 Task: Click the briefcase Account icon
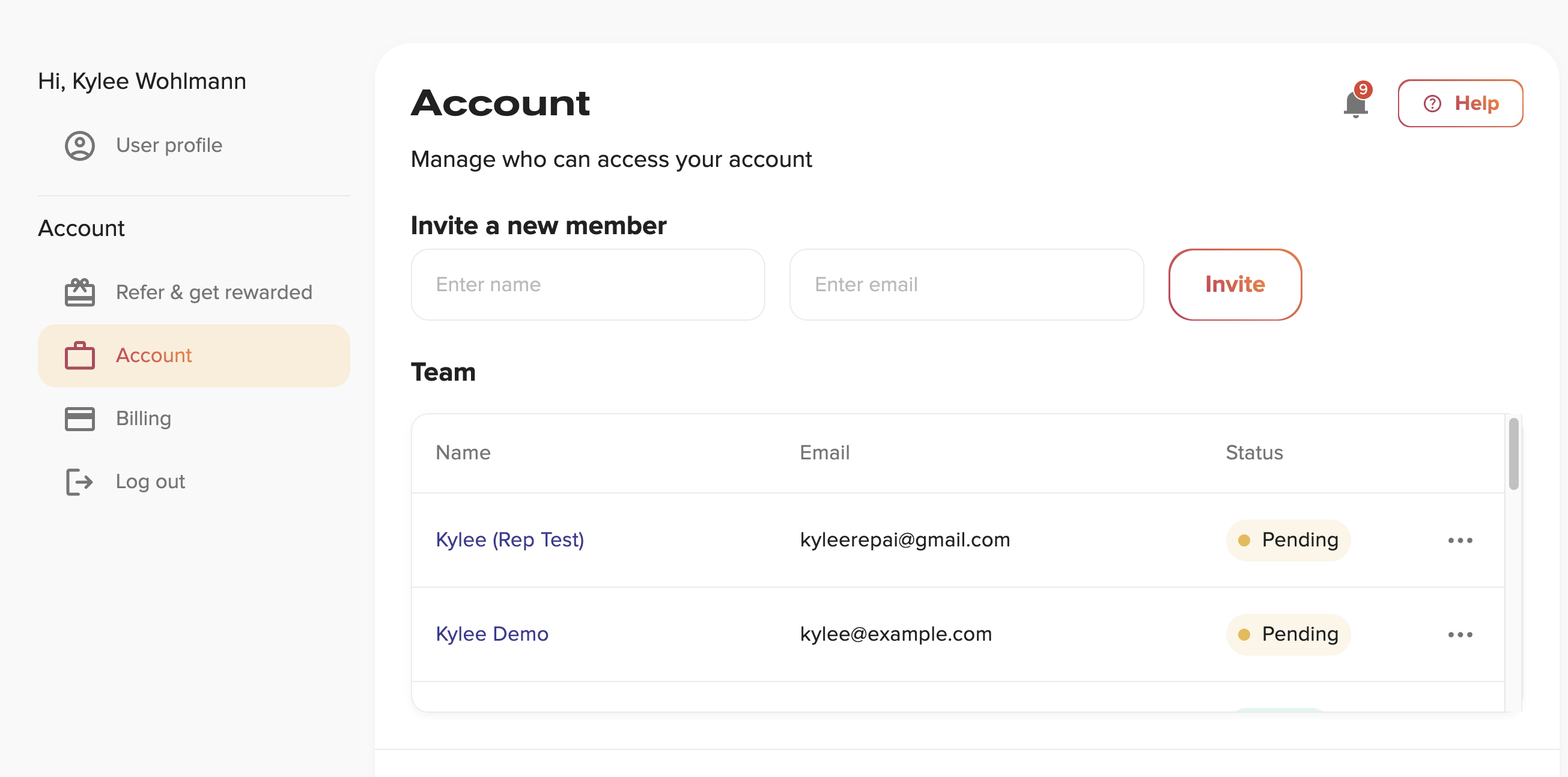click(x=80, y=355)
